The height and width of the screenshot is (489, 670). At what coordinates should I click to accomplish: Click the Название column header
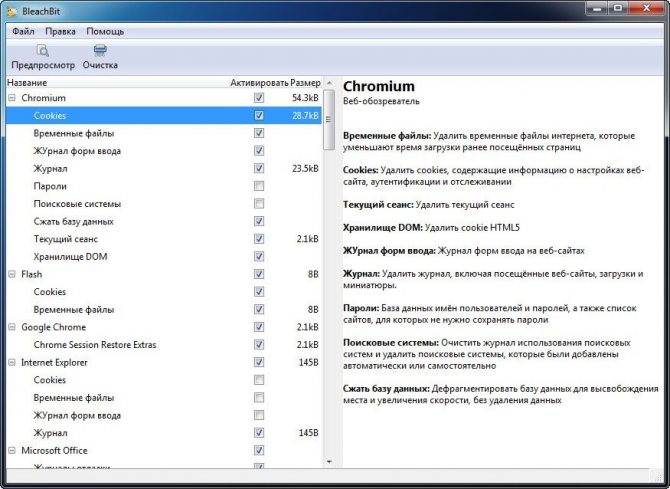(28, 81)
